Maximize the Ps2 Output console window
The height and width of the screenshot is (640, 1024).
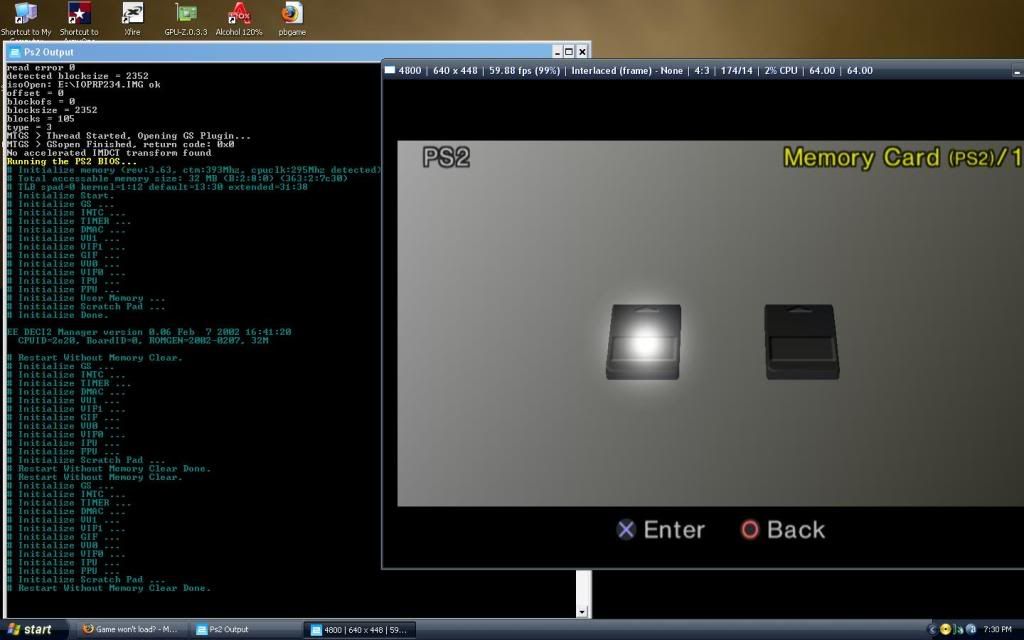click(569, 52)
